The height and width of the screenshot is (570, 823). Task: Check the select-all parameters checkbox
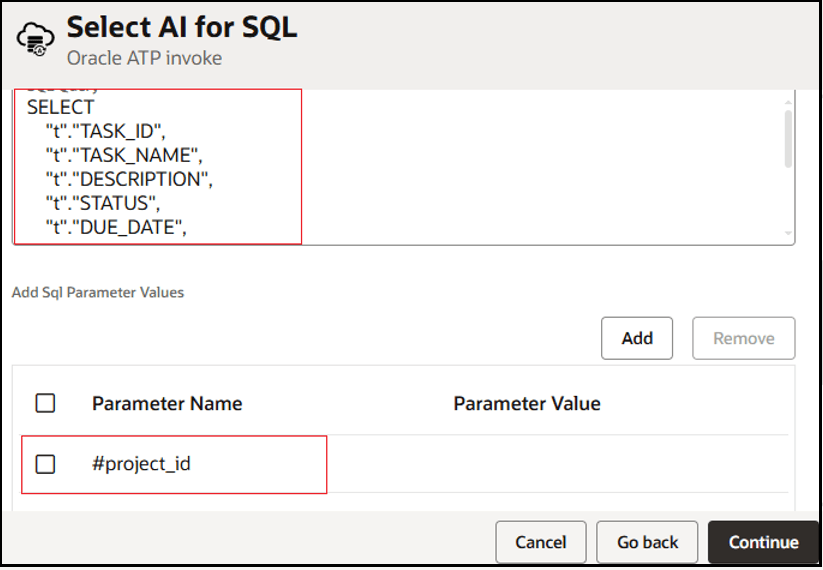[45, 403]
